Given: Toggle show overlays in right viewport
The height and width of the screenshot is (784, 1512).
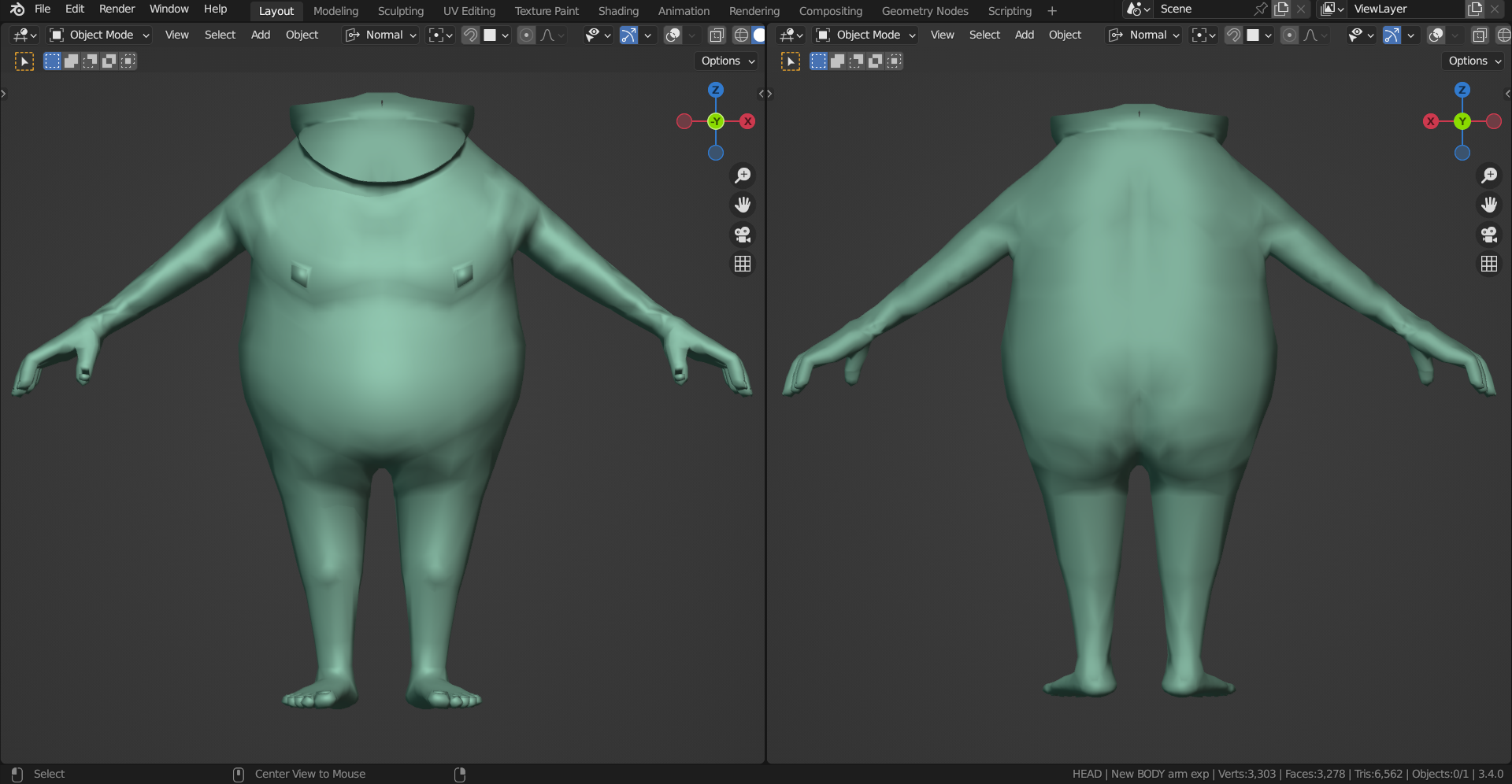Looking at the screenshot, I should 1436,35.
